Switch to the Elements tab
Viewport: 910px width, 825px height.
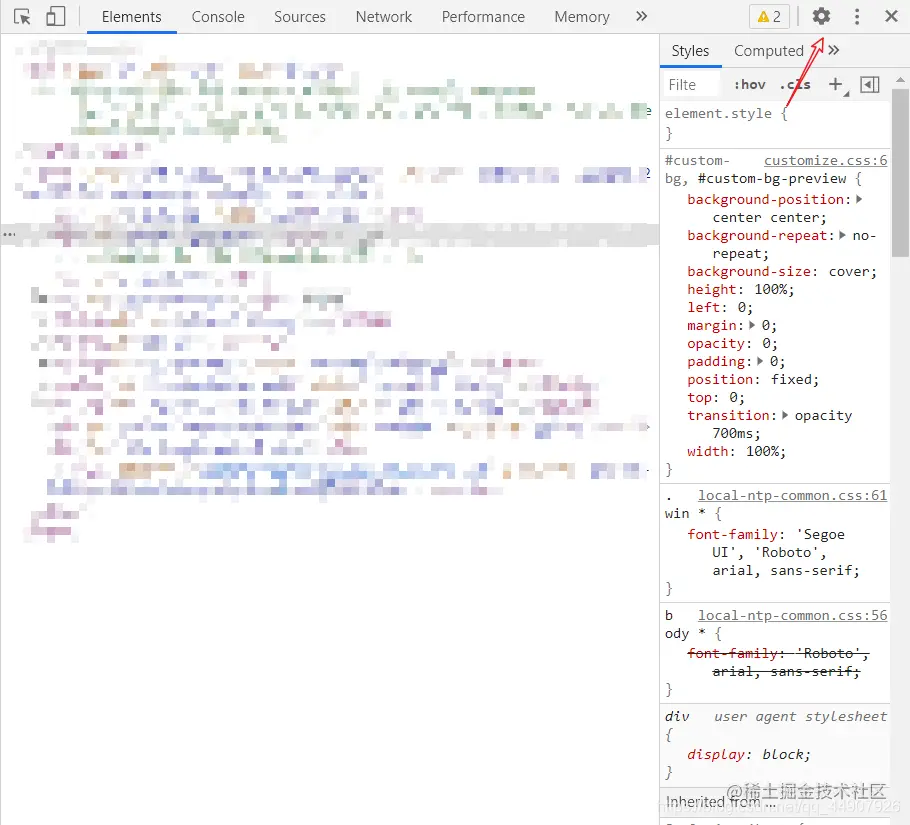pyautogui.click(x=132, y=17)
